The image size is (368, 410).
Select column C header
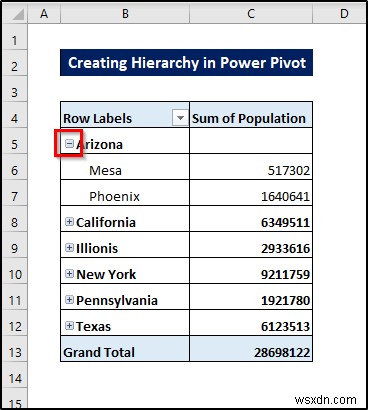(251, 14)
